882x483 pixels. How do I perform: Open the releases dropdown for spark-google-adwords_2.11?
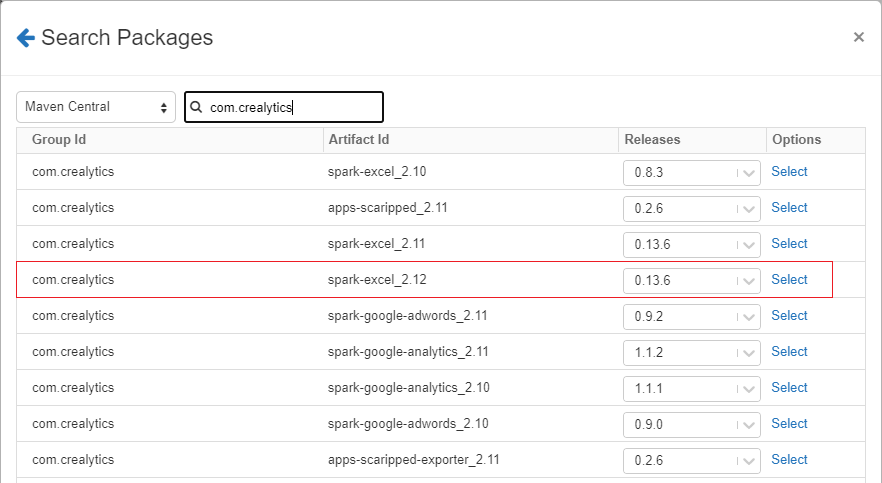(x=691, y=317)
